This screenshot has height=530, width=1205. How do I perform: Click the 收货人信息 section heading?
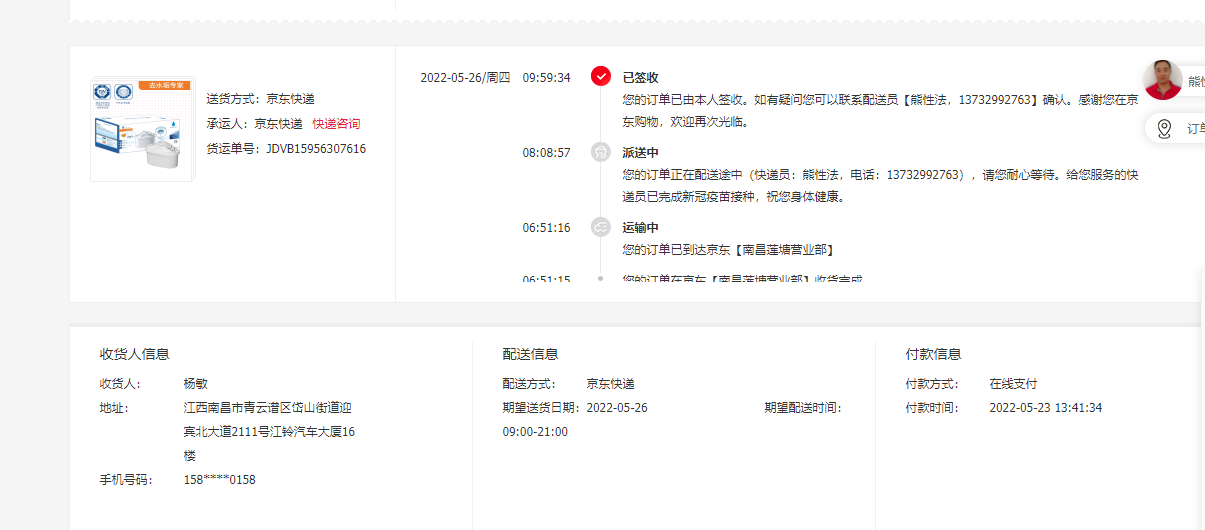(x=134, y=354)
